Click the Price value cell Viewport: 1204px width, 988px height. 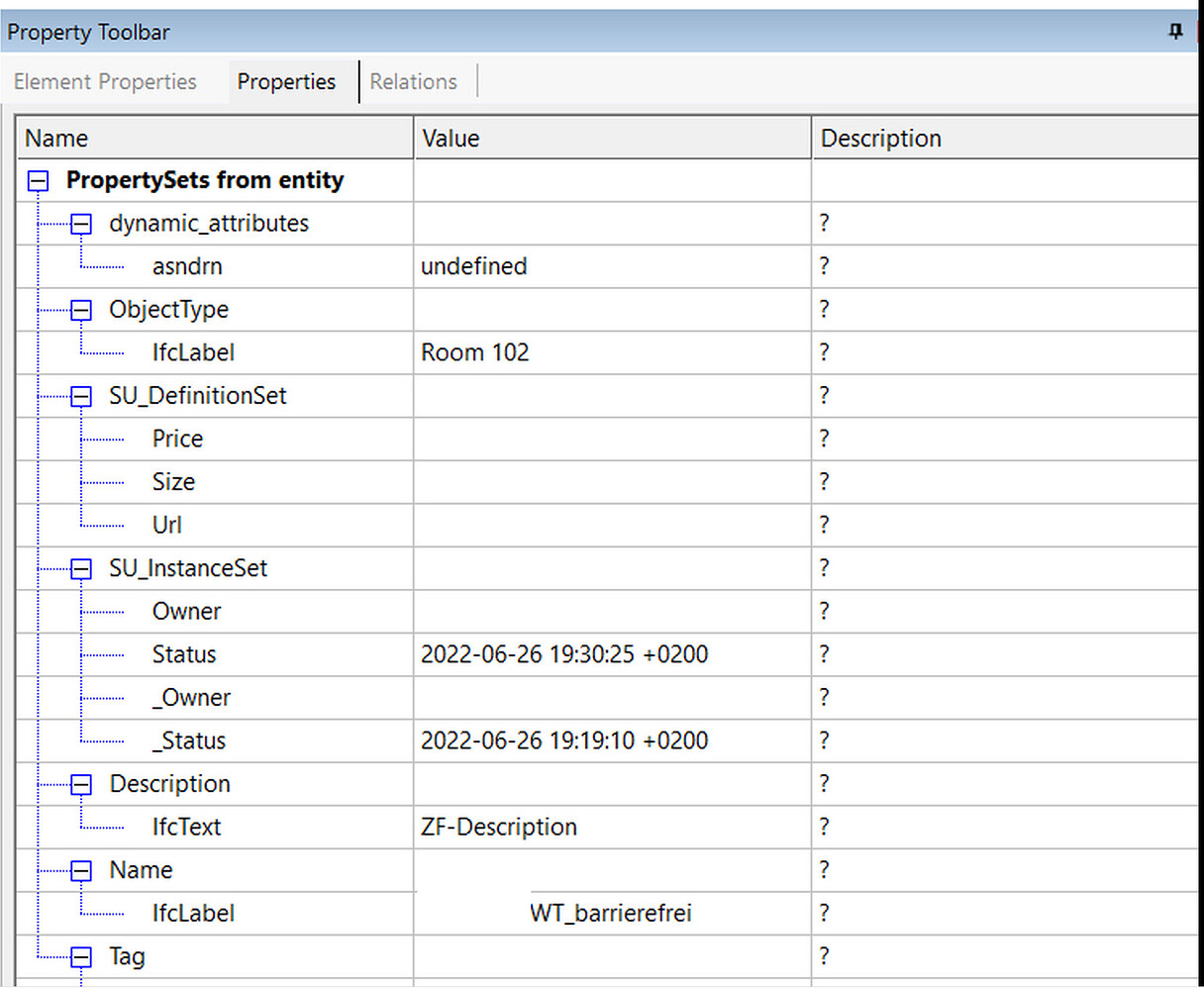(x=609, y=439)
